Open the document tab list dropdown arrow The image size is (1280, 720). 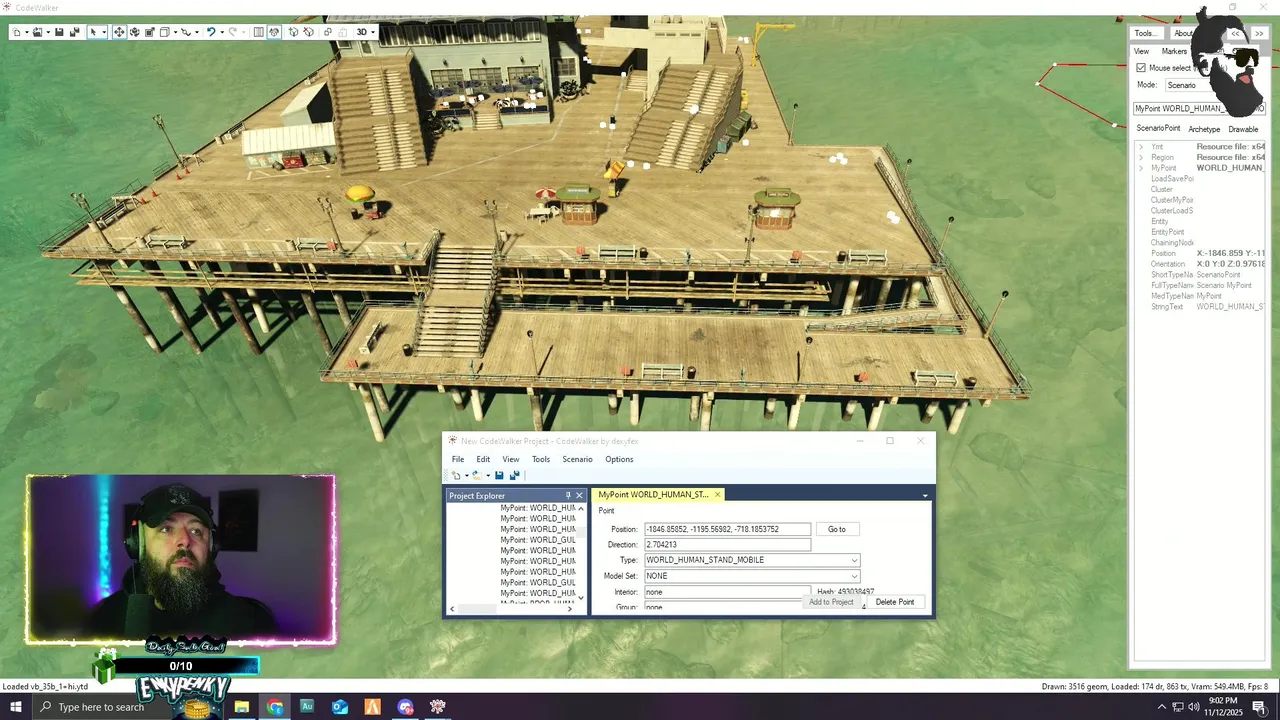click(925, 495)
